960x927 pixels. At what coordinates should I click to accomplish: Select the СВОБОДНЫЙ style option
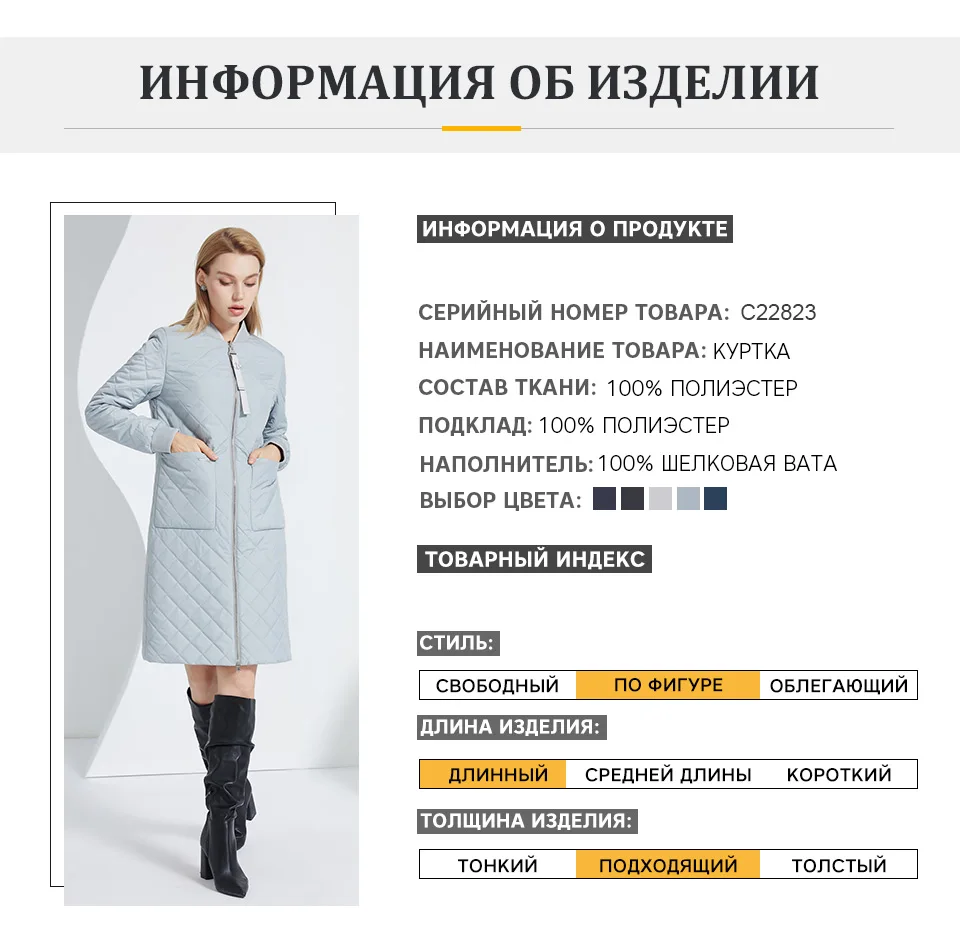498,685
